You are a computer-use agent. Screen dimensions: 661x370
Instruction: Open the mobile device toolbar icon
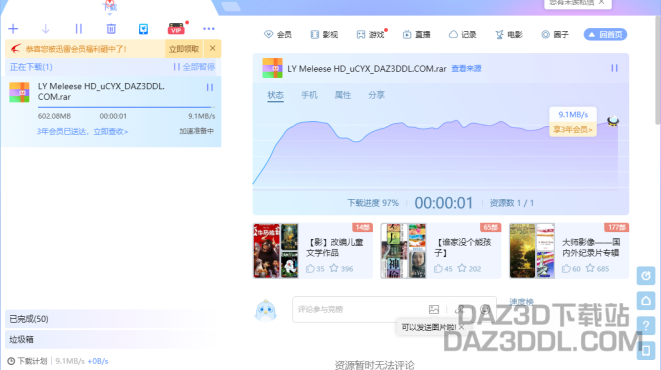click(x=143, y=29)
